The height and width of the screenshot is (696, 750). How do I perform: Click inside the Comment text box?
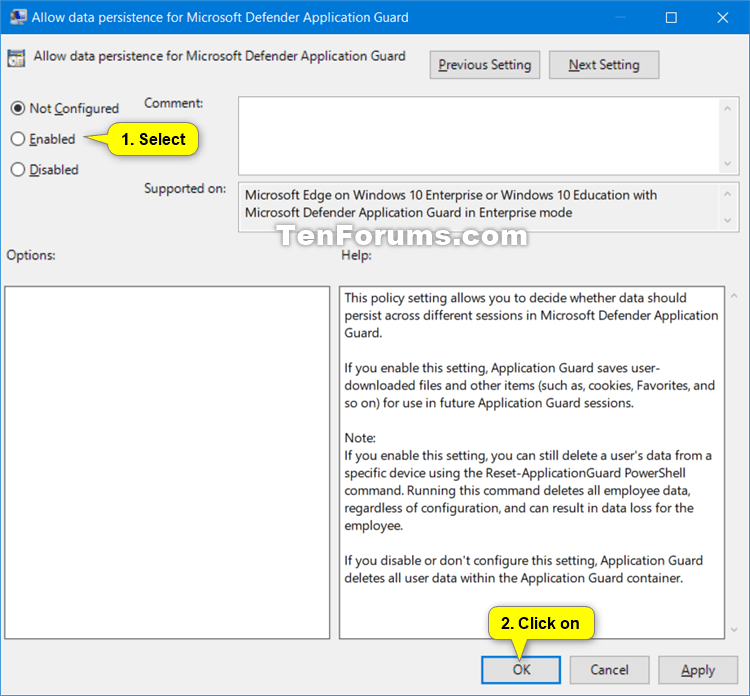478,136
